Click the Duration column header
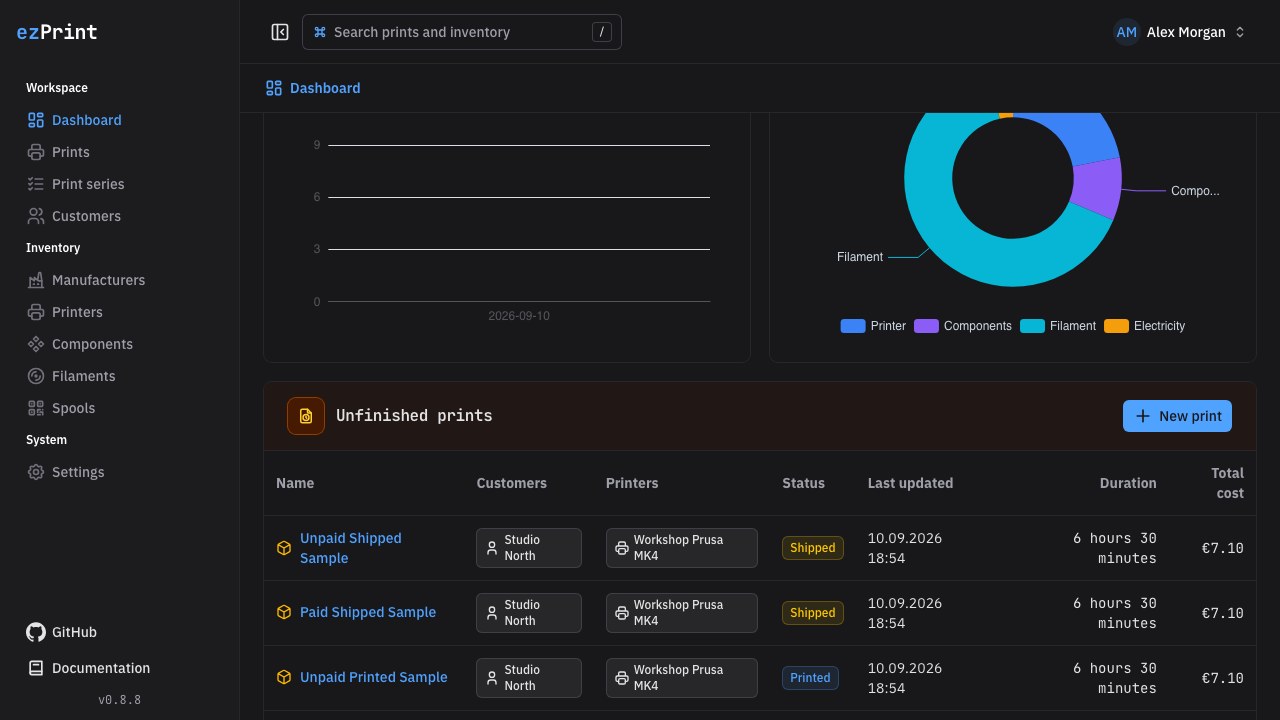The image size is (1280, 720). [x=1128, y=483]
